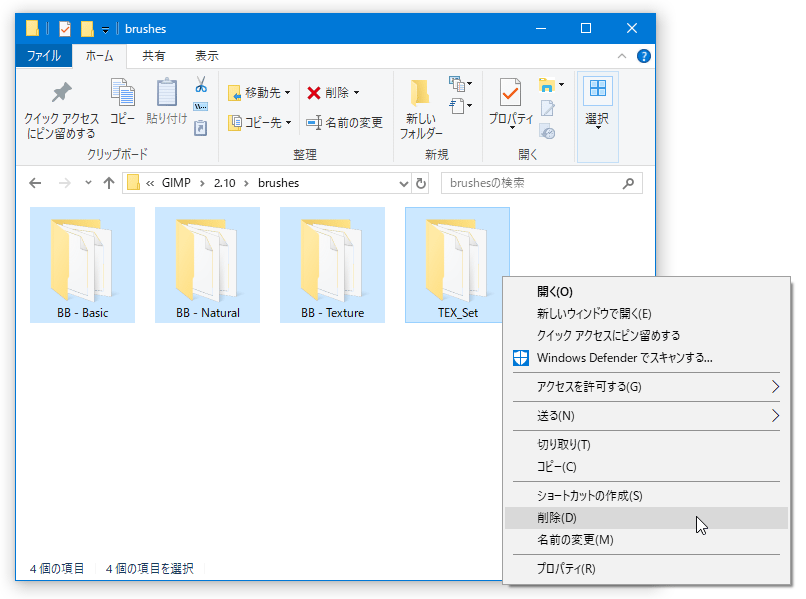Choose Create shortcut (ショートカットの作成)
The width and height of the screenshot is (806, 599).
647,496
